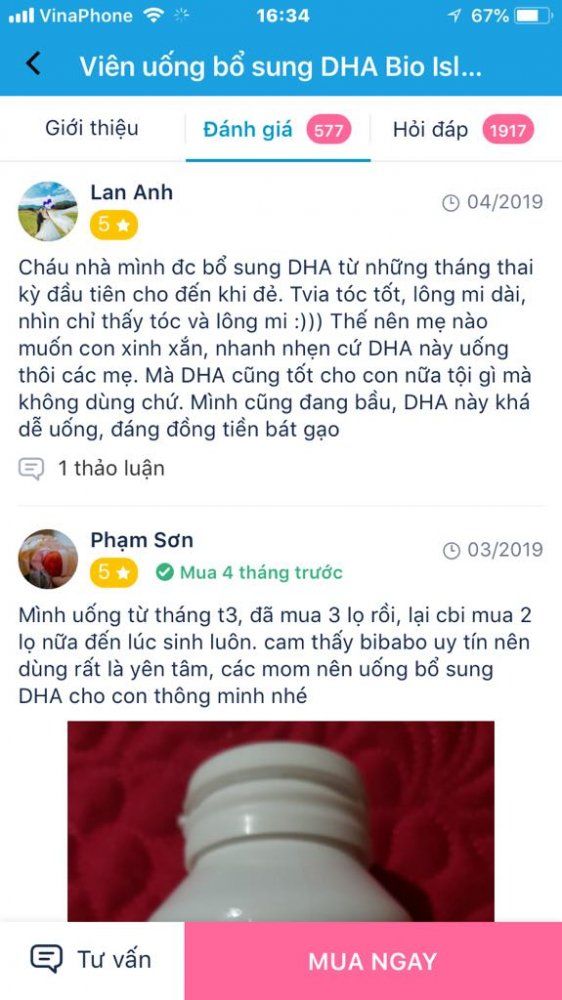Tap Phạm Sơn's 5-star rating badge
The width and height of the screenshot is (562, 1000).
pos(114,573)
